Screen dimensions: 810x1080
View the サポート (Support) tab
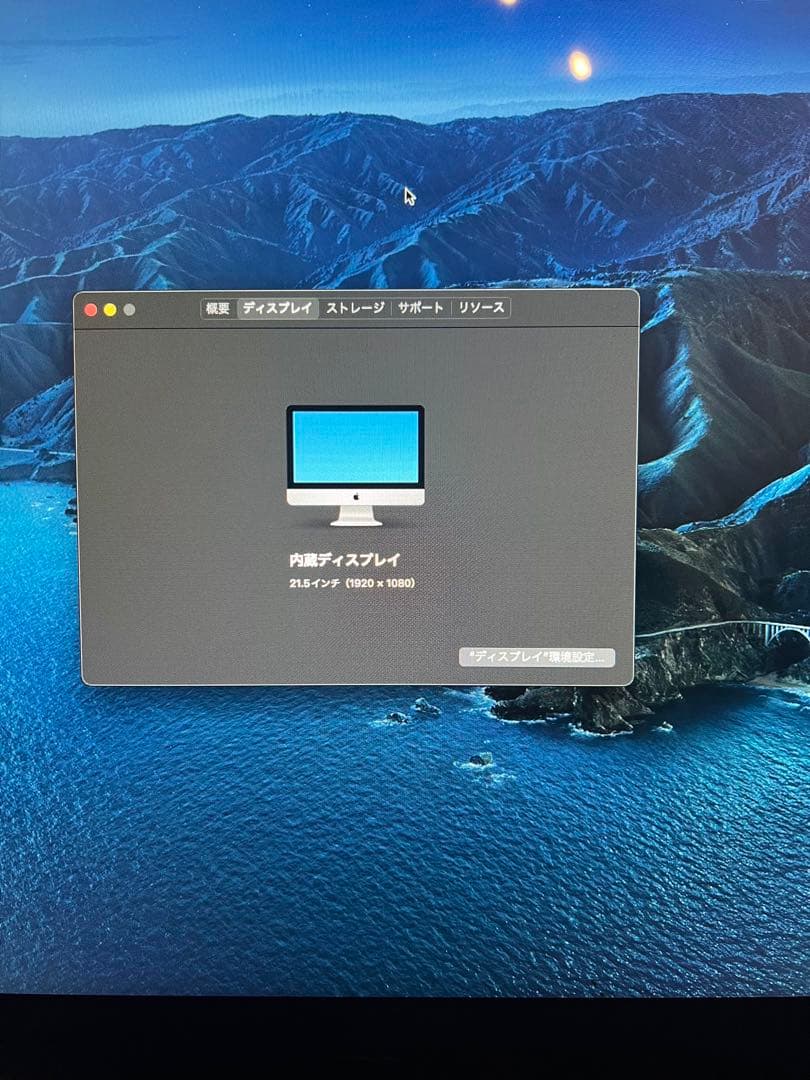(x=421, y=309)
